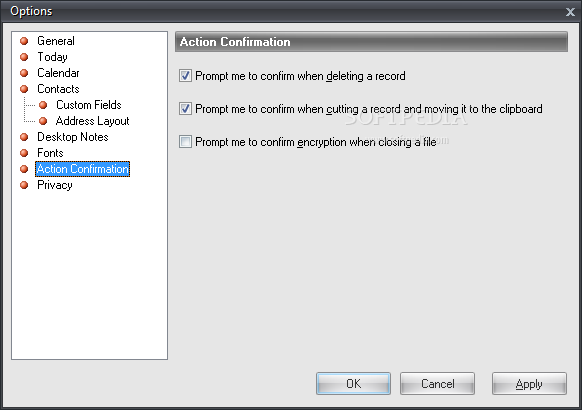582x410 pixels.
Task: Click the red bullet icon beside Today
Action: point(24,57)
